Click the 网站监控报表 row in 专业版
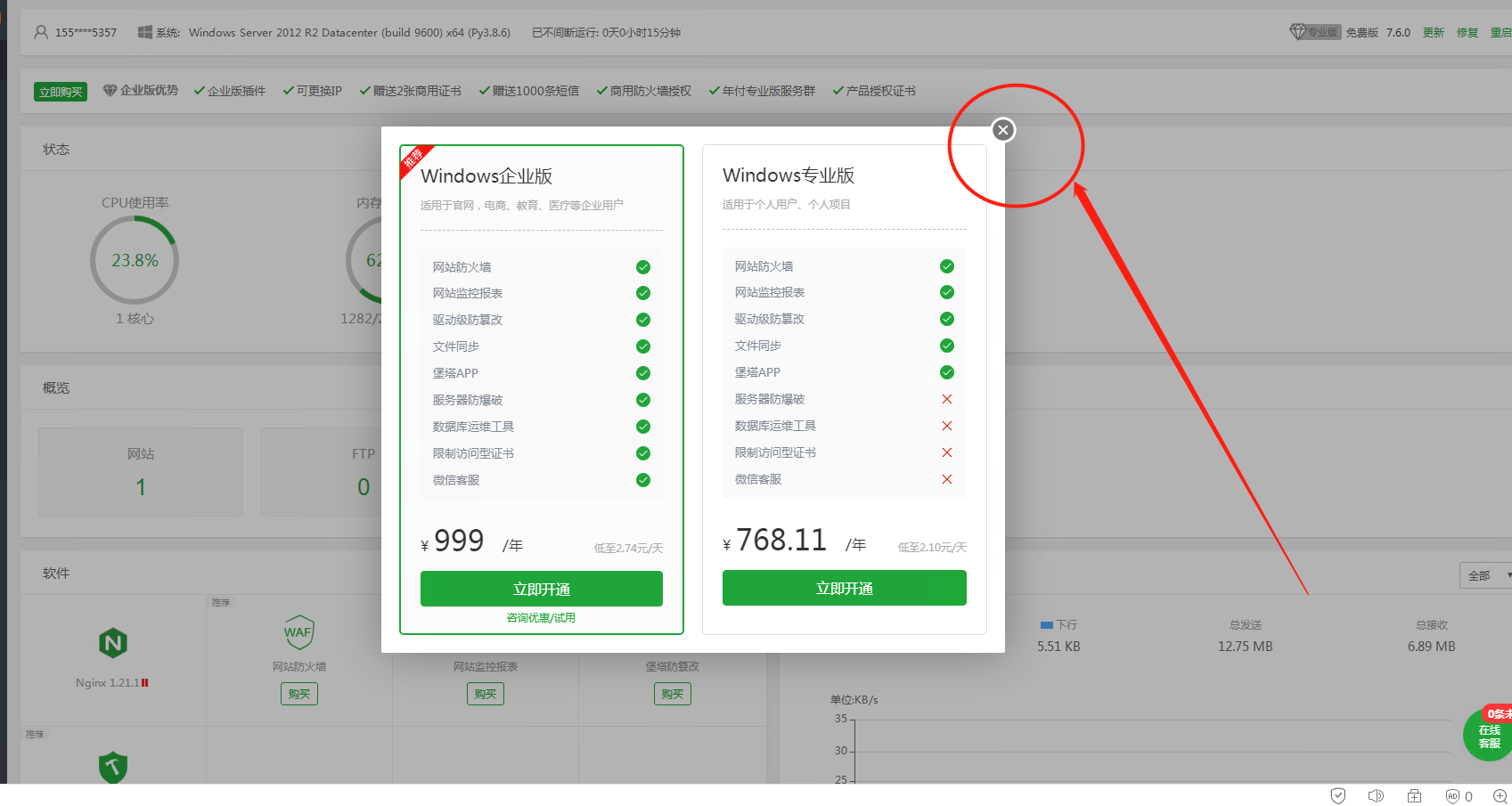 [845, 292]
